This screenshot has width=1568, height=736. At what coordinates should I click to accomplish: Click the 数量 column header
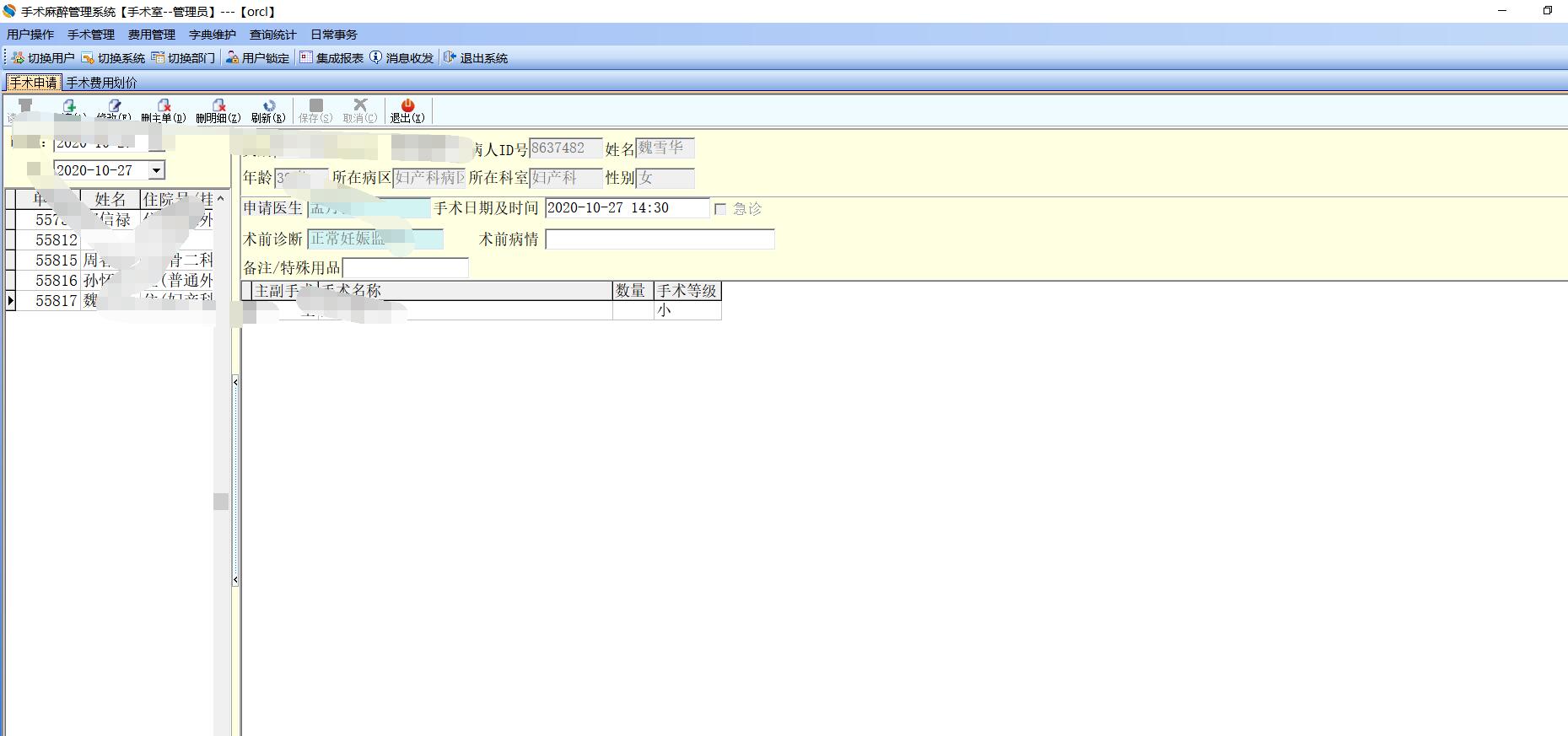tap(633, 291)
